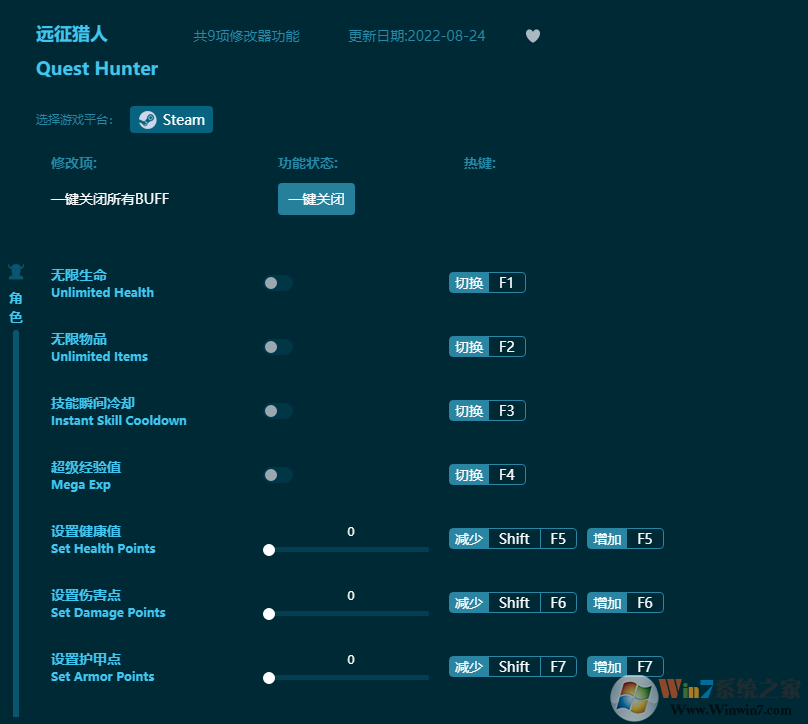
Task: Click 增加 F5 hotkey button
Action: (x=625, y=538)
